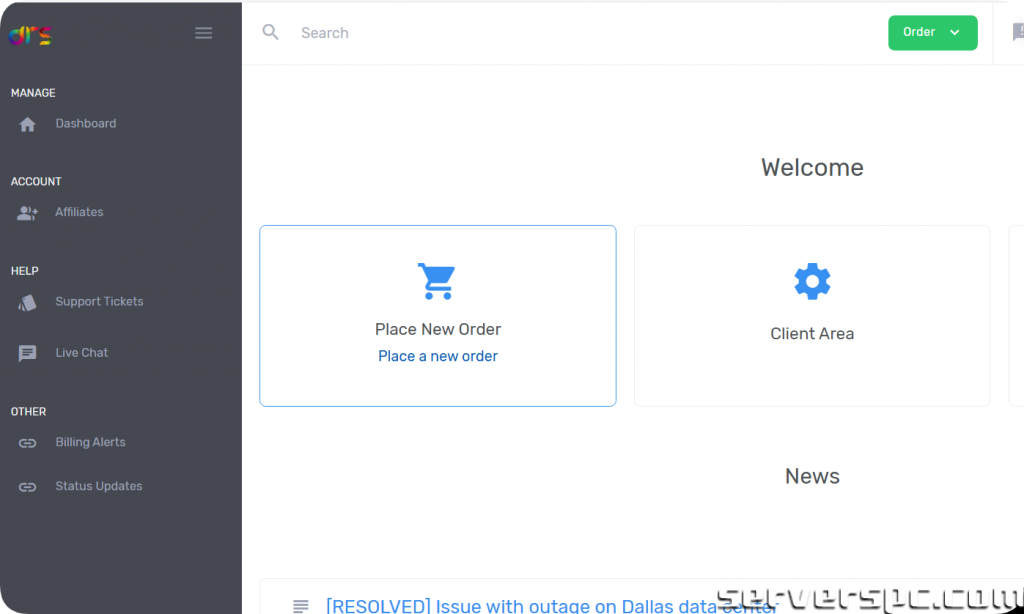Viewport: 1024px width, 614px height.
Task: Click the Dashboard home icon
Action: (x=28, y=124)
